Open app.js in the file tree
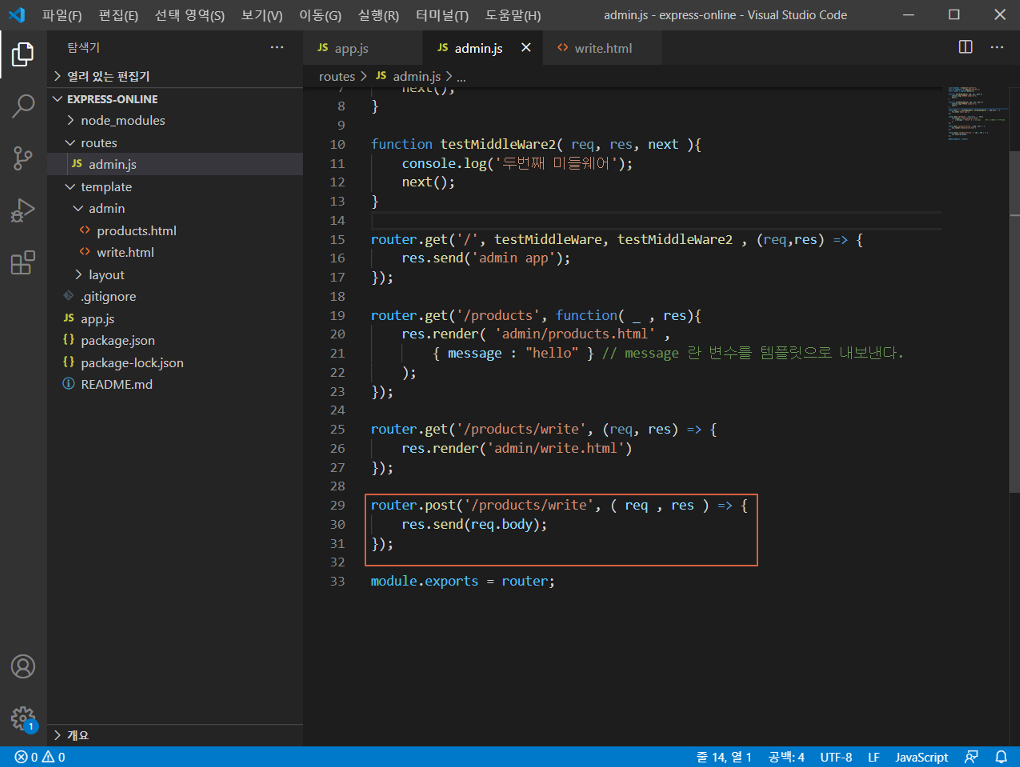The height and width of the screenshot is (767, 1020). click(x=176, y=319)
